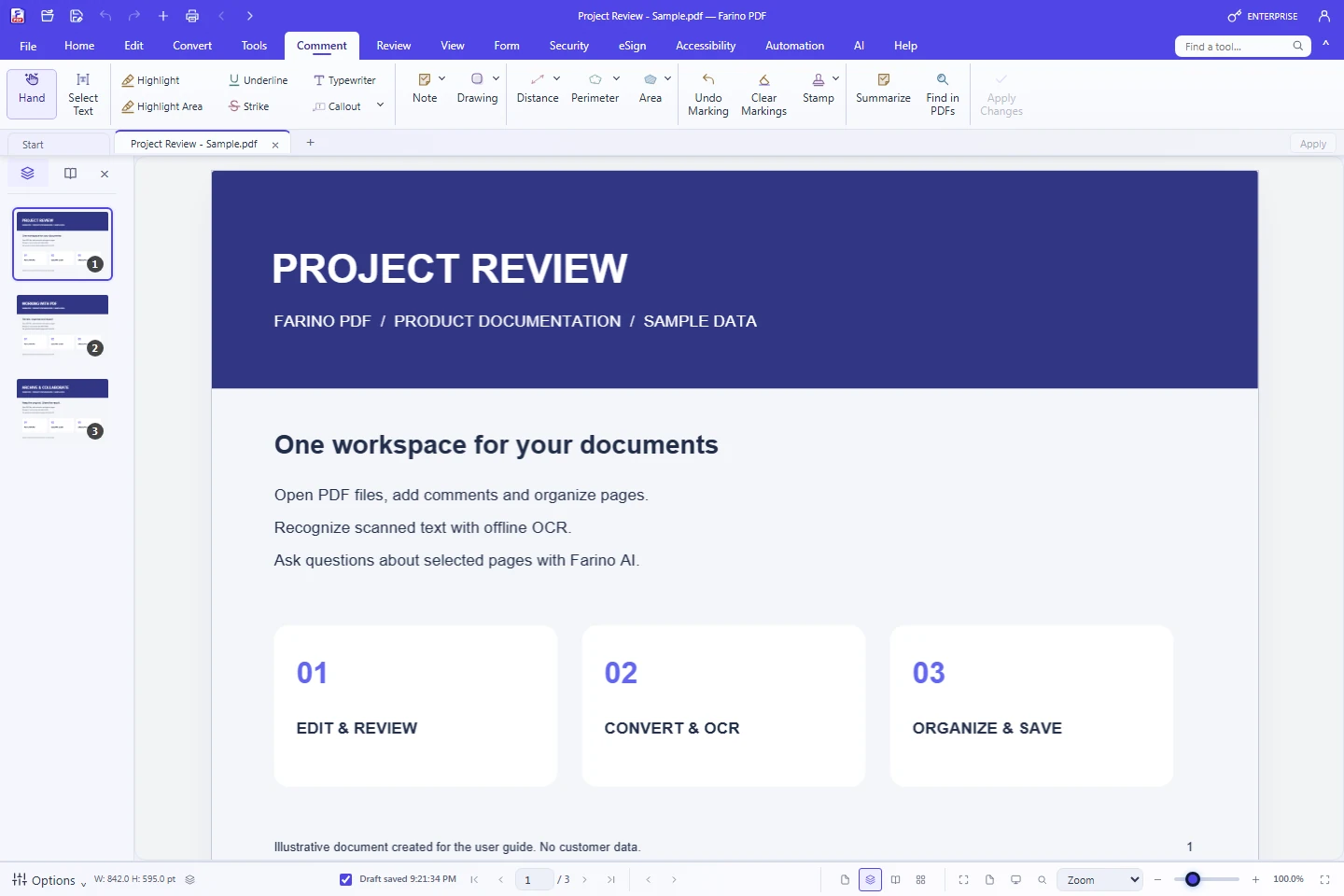Switch to the Home ribbon tab
The image size is (1344, 896).
[x=79, y=46]
